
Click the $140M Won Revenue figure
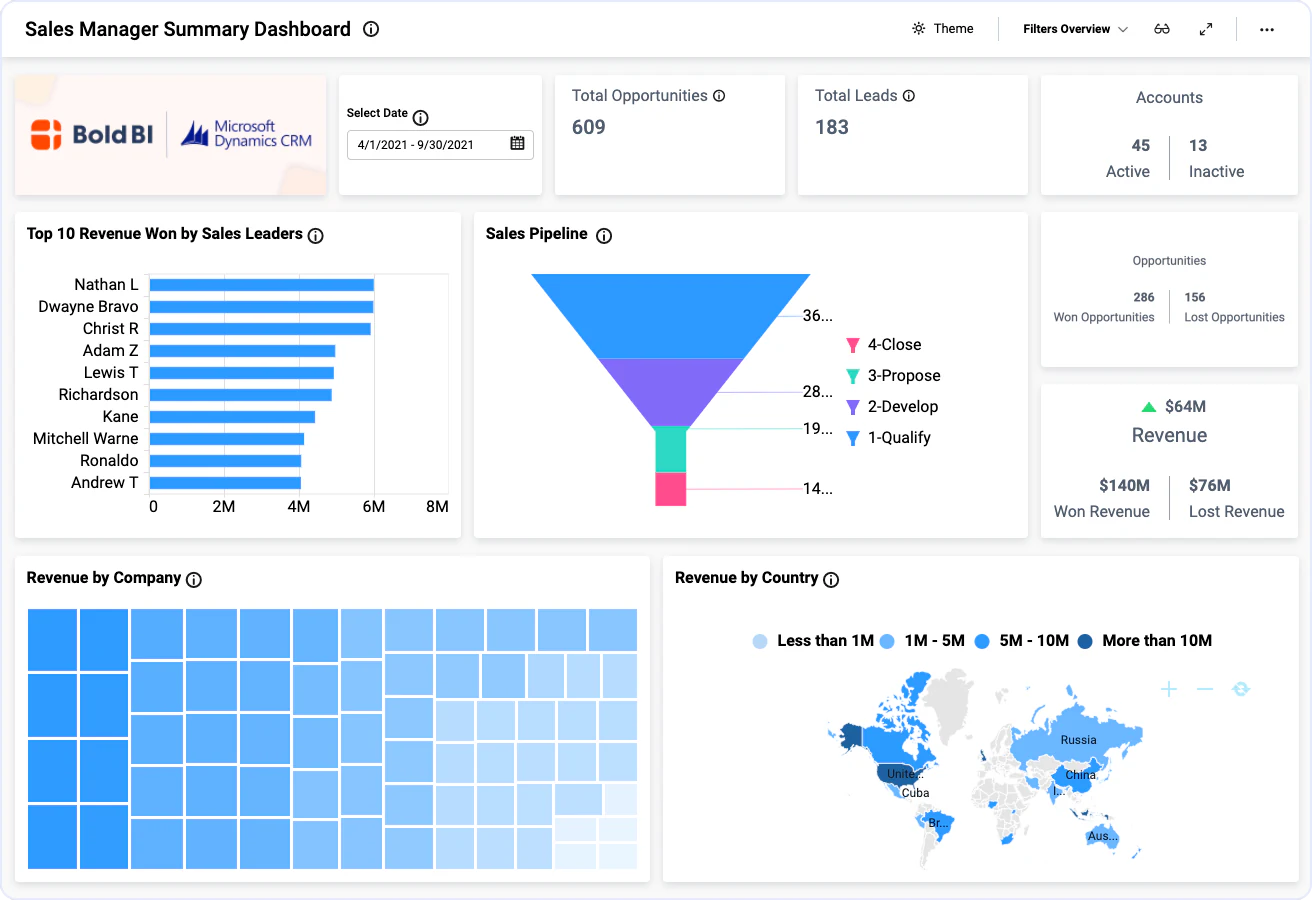(1124, 486)
